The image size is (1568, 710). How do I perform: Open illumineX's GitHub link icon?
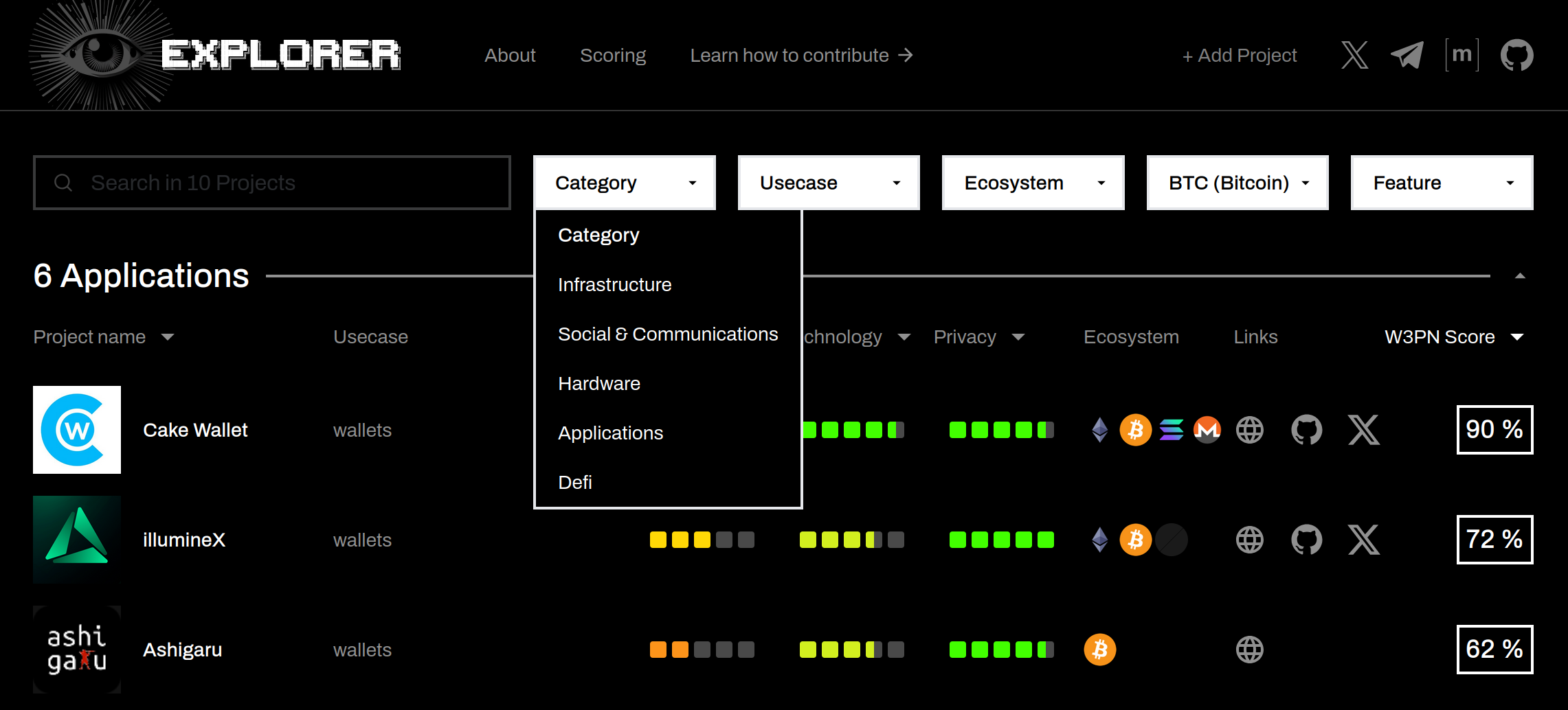pos(1307,540)
